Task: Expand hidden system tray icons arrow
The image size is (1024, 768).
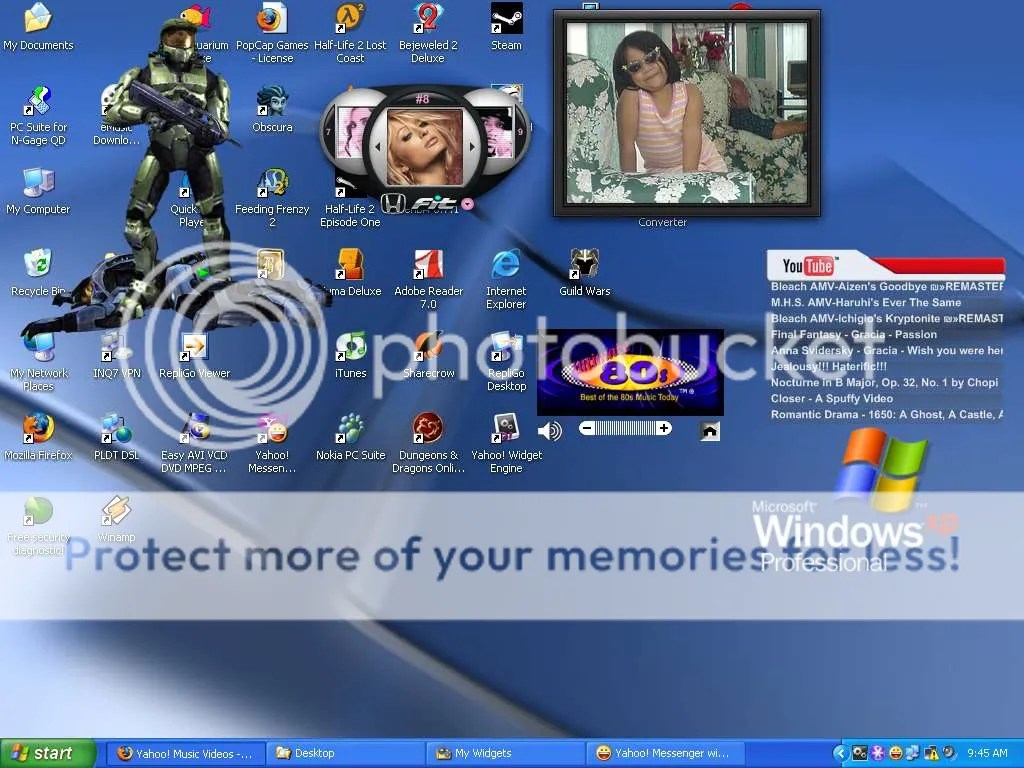Action: (841, 754)
